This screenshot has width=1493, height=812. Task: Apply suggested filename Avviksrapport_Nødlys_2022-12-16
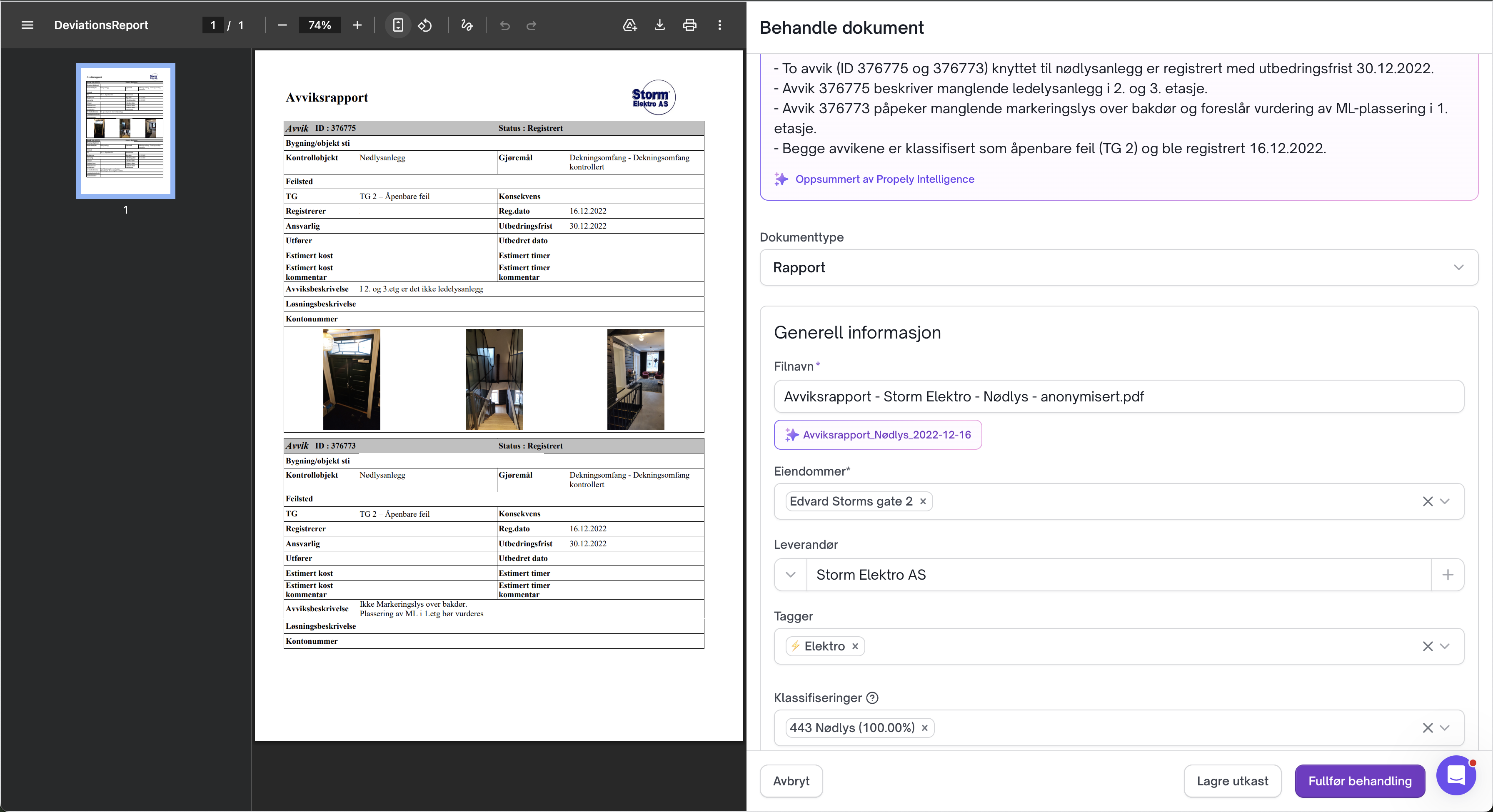pyautogui.click(x=877, y=435)
